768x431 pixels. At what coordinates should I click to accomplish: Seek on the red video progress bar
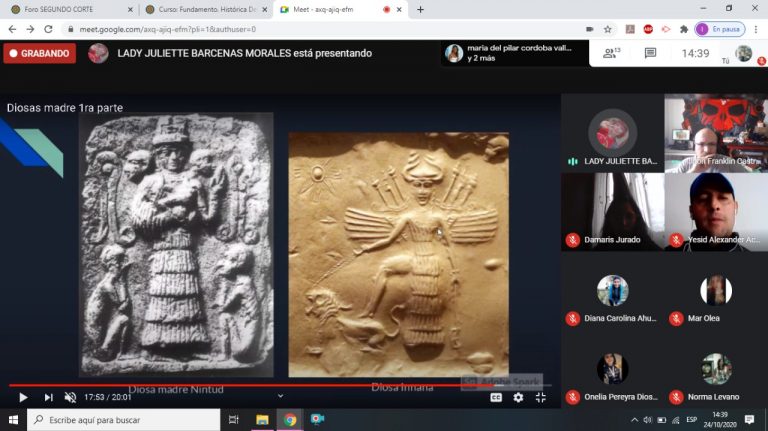(280, 385)
